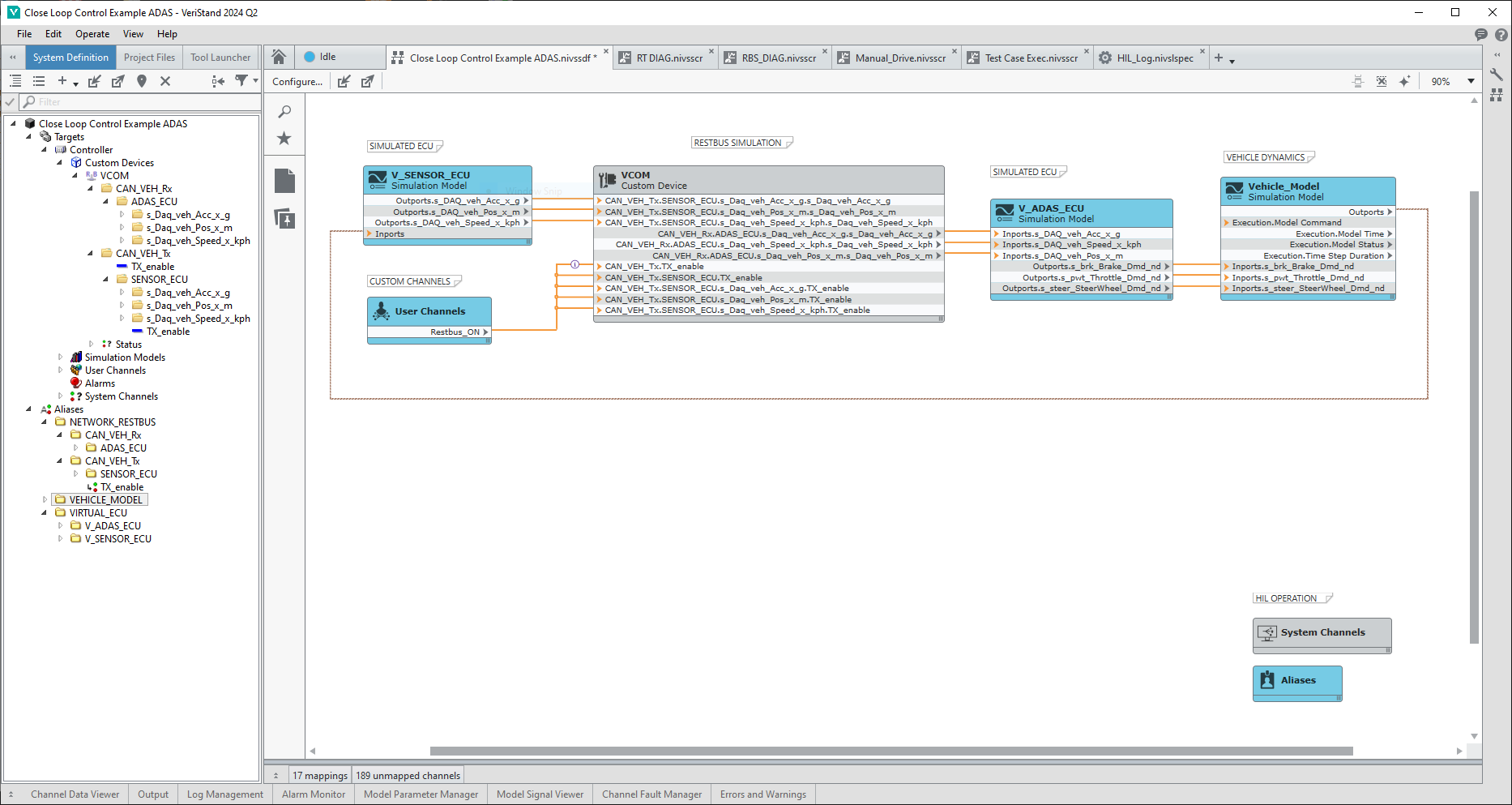This screenshot has height=805, width=1512.
Task: Click the sync tree to diagram arrow icon
Action: click(218, 81)
